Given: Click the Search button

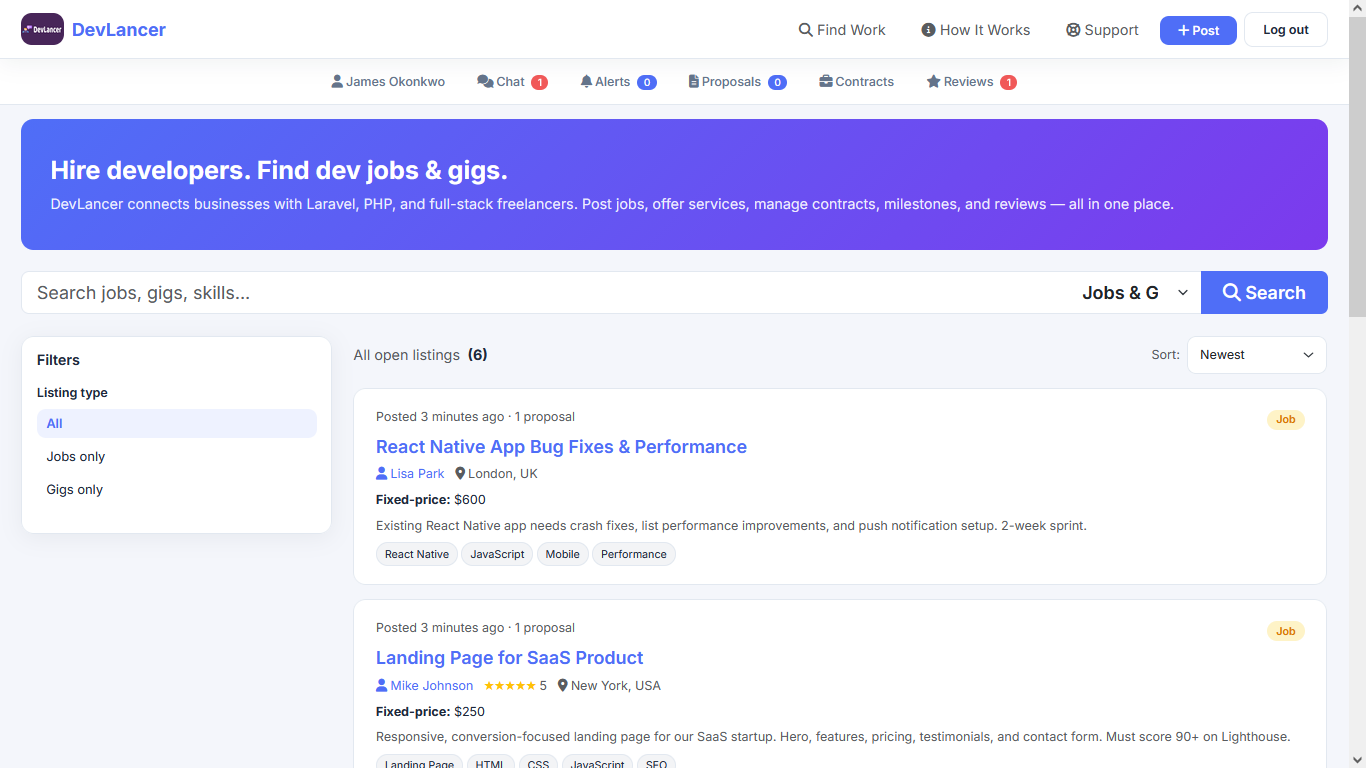Looking at the screenshot, I should coord(1264,293).
